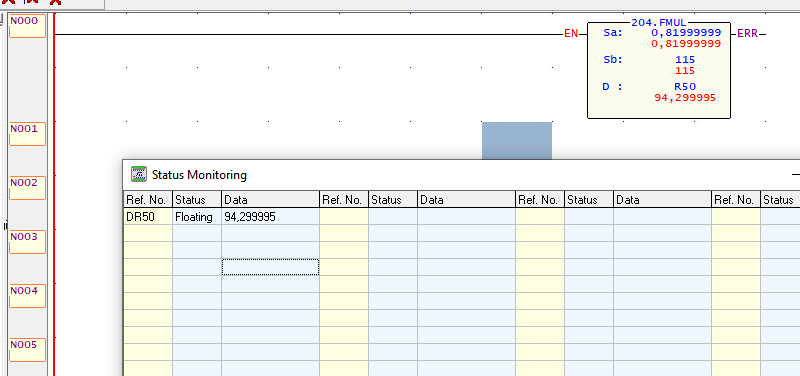Click the Status Monitoring window icon
The width and height of the screenshot is (800, 376).
point(139,174)
